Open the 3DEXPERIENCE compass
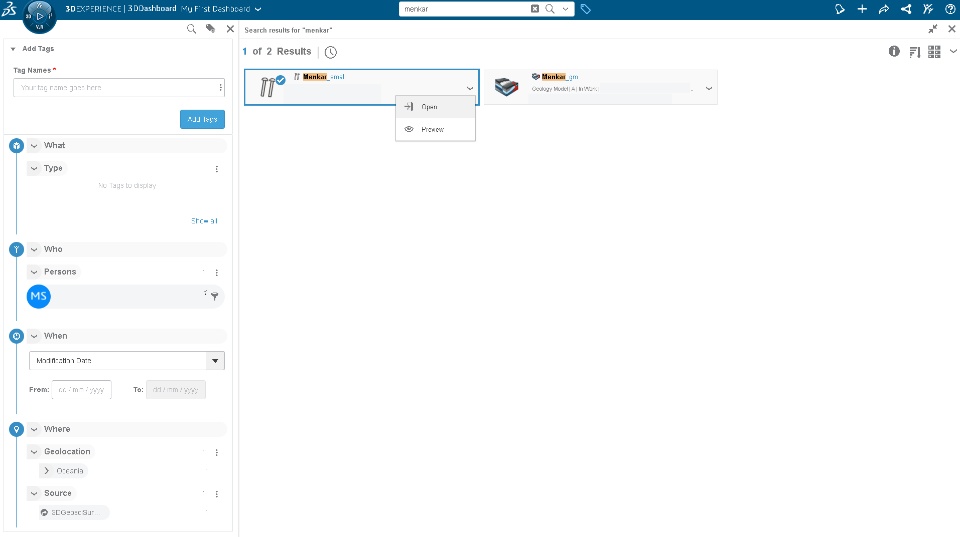 [x=39, y=17]
